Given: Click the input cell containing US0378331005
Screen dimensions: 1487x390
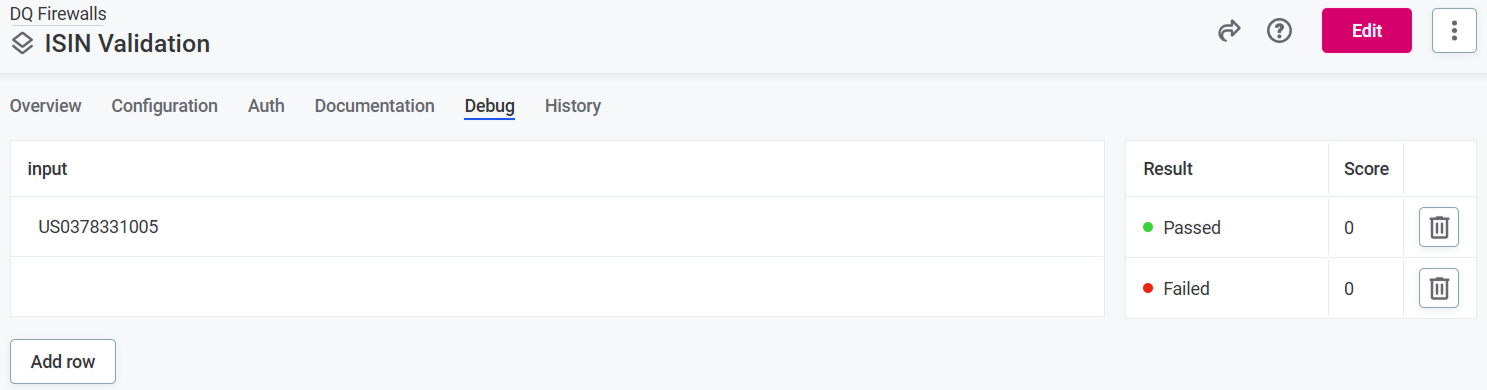Looking at the screenshot, I should pos(557,227).
